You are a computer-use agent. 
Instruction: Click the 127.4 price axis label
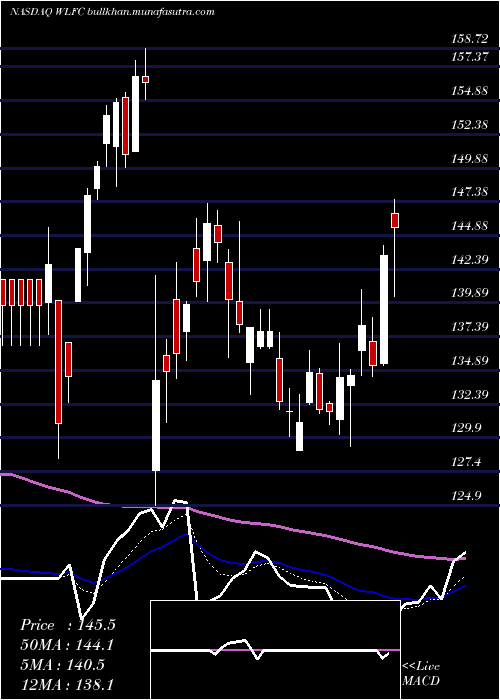[x=466, y=462]
